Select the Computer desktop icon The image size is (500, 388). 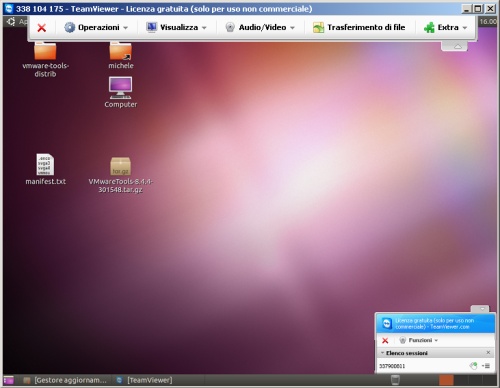(121, 92)
